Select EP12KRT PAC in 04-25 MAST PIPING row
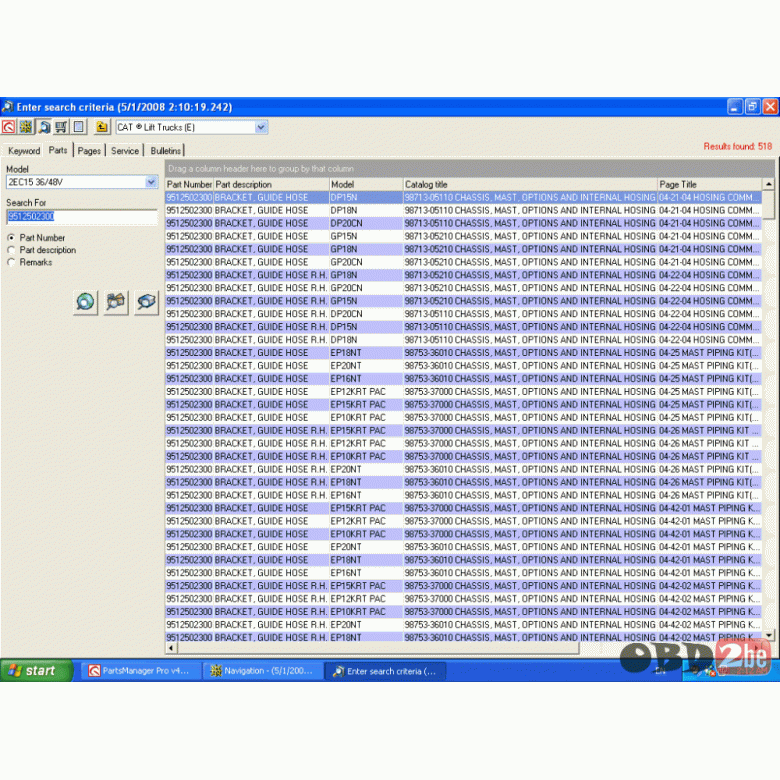780x780 pixels. (366, 391)
